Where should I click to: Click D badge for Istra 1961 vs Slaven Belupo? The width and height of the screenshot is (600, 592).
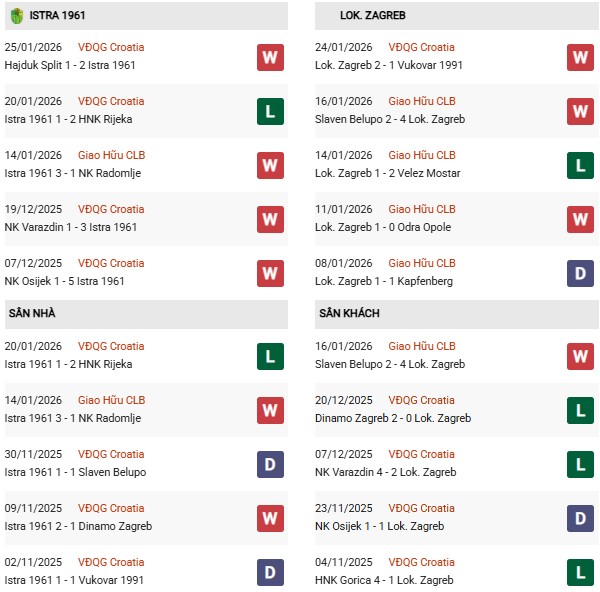pyautogui.click(x=270, y=464)
